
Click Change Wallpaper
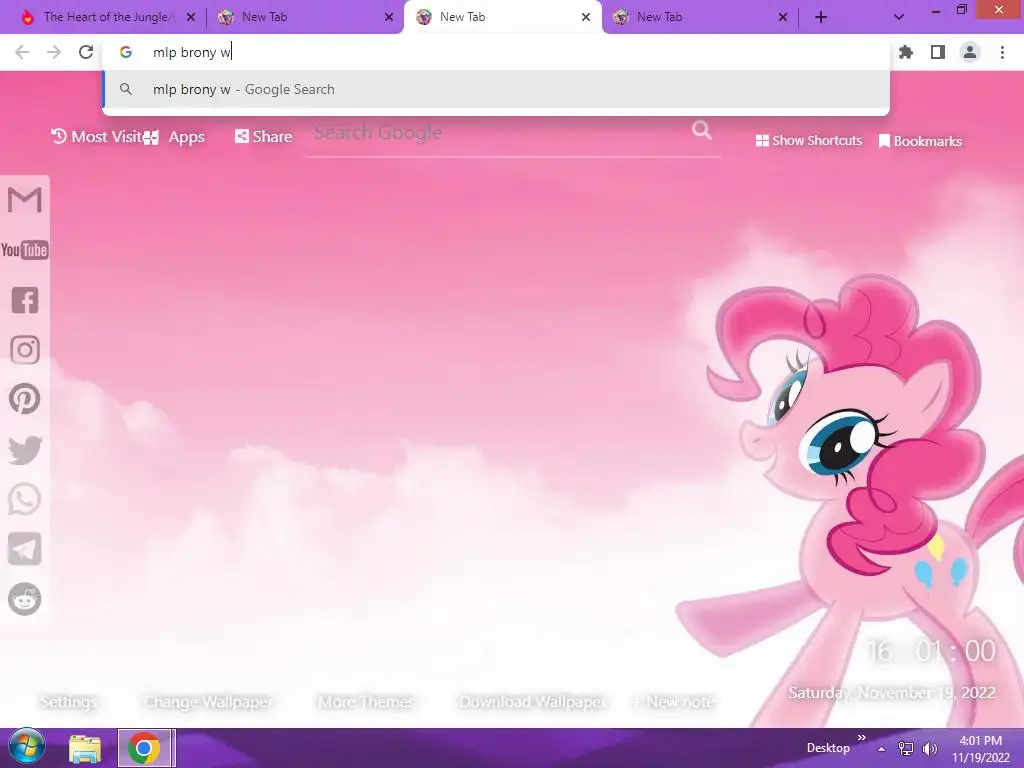[x=209, y=702]
